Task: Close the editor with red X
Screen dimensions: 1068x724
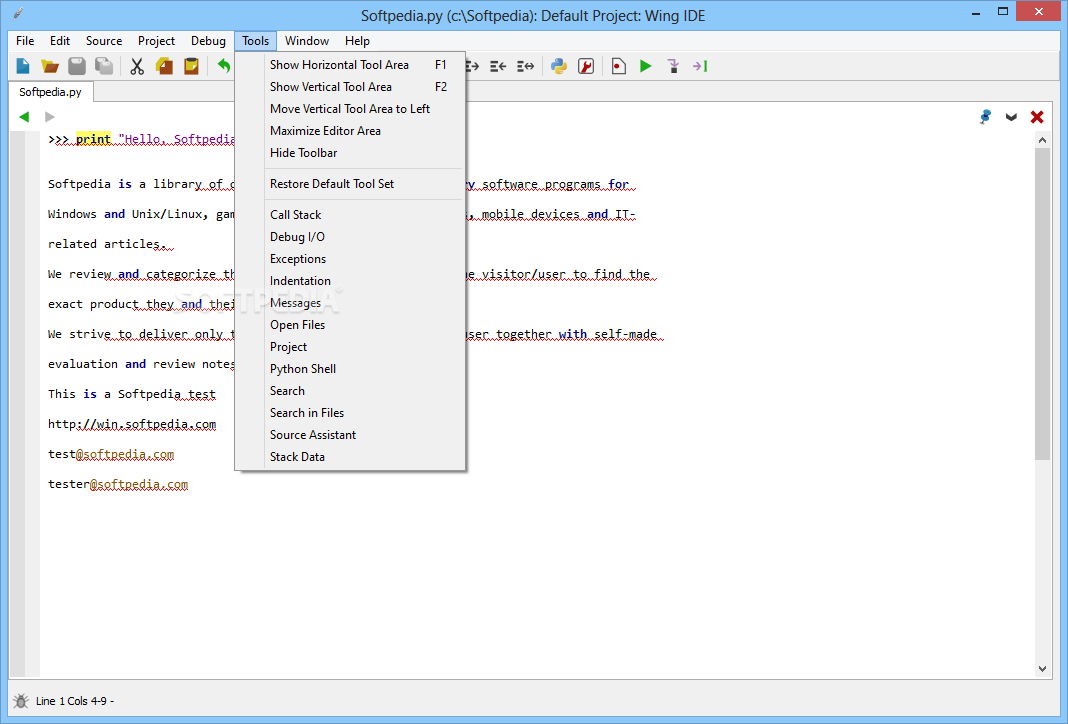Action: [1037, 117]
